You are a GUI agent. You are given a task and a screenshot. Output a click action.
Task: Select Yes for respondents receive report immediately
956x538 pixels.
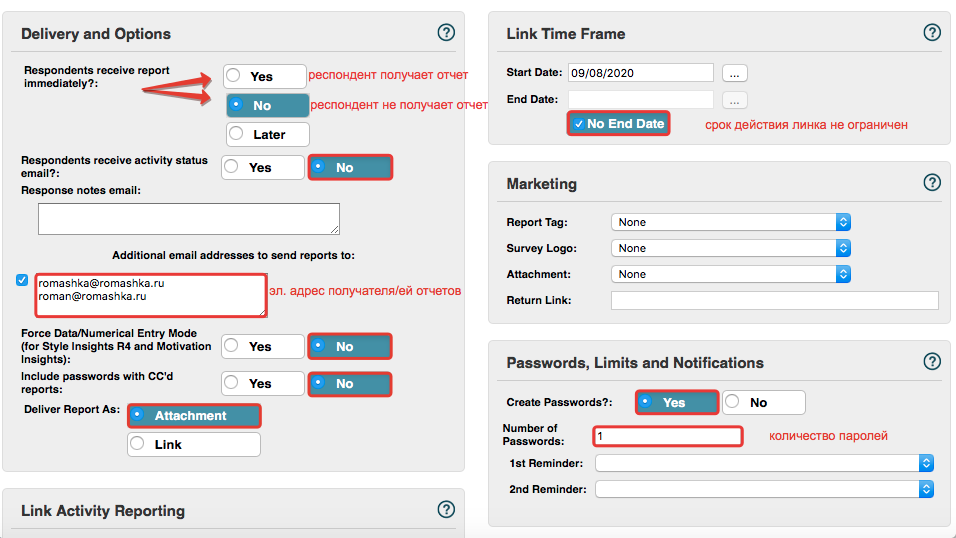click(x=264, y=76)
